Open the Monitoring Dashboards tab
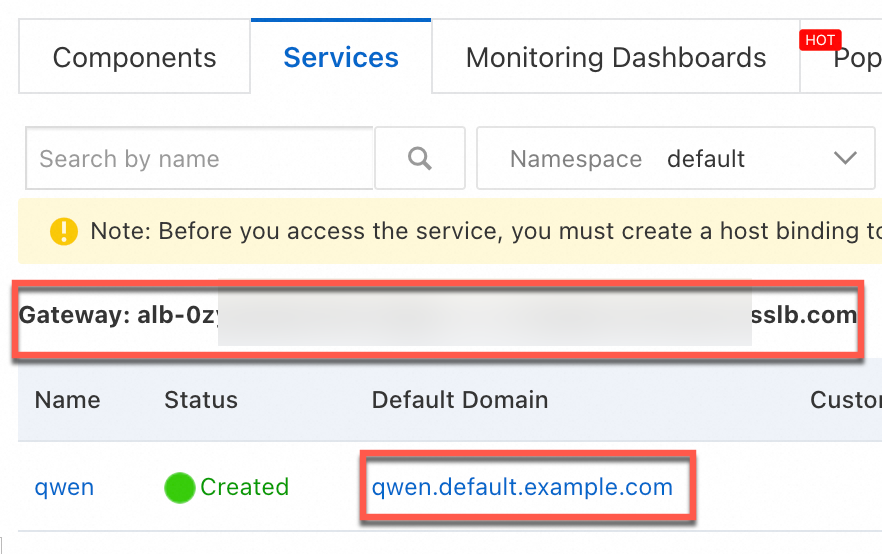Viewport: 882px width, 554px height. point(616,57)
